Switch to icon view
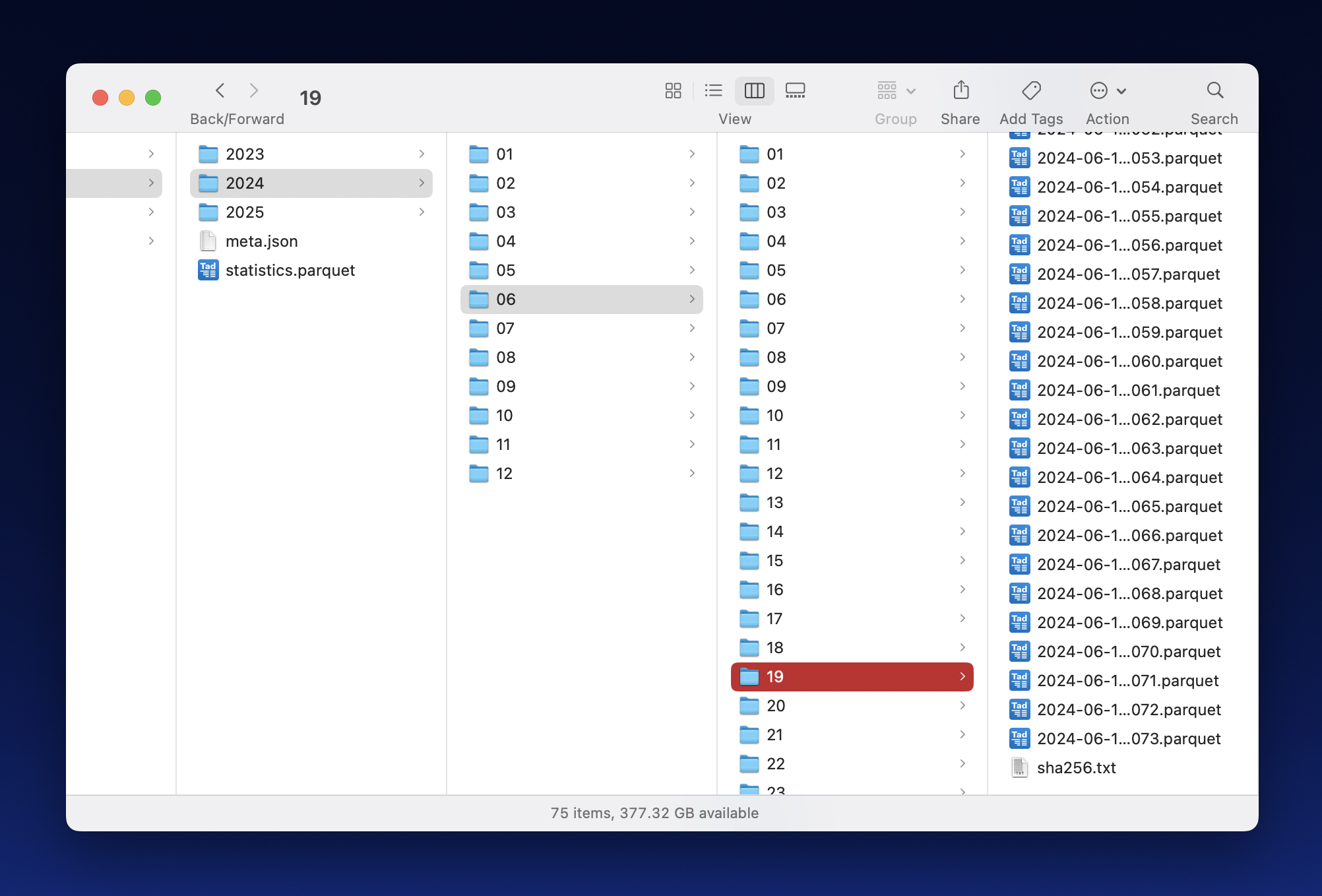1322x896 pixels. point(673,90)
